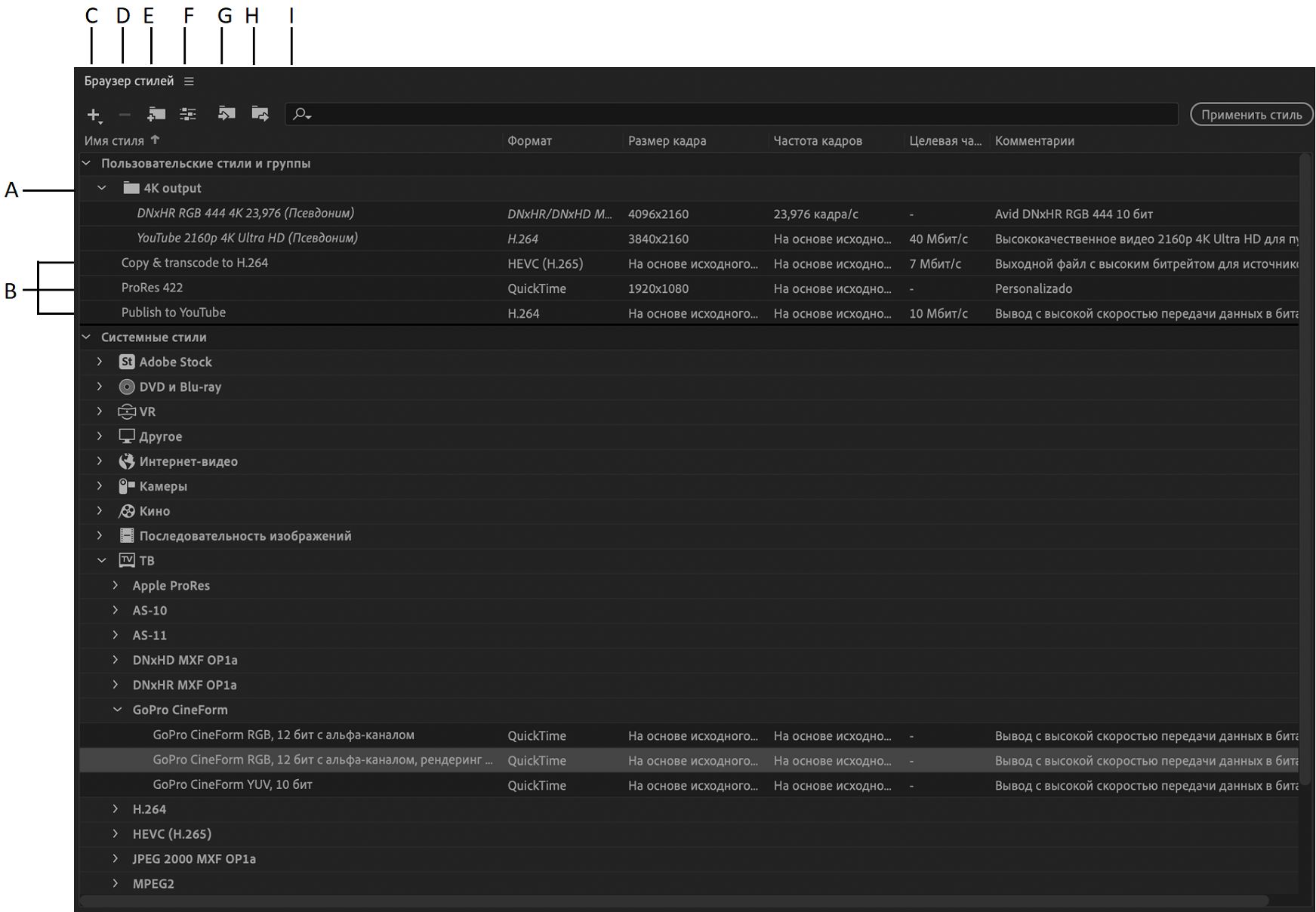Viewport: 1316px width, 912px height.
Task: Click the VR headset category icon
Action: click(x=127, y=411)
